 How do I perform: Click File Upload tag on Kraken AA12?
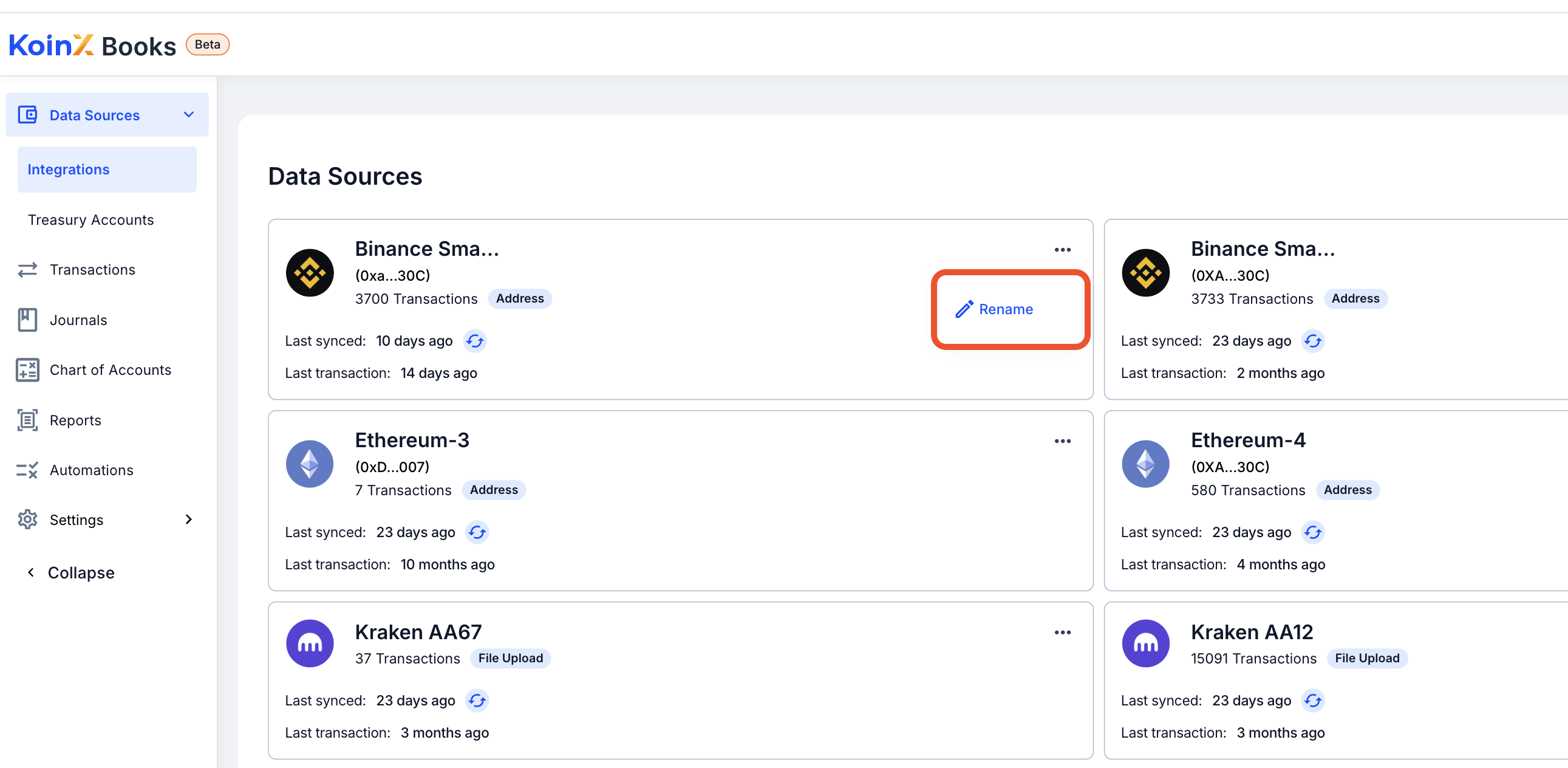pos(1367,659)
